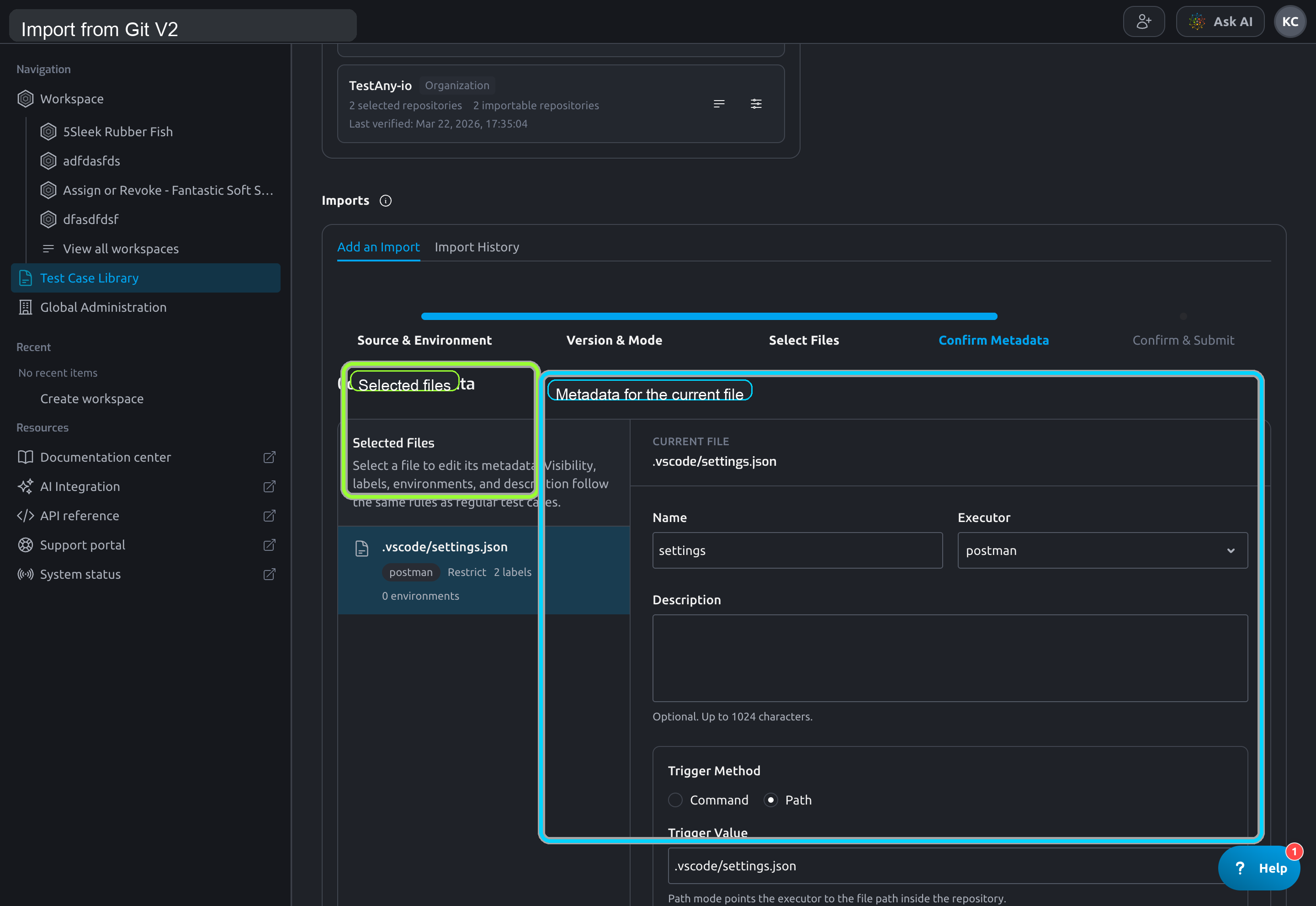
Task: Click View all workspaces
Action: coord(121,249)
